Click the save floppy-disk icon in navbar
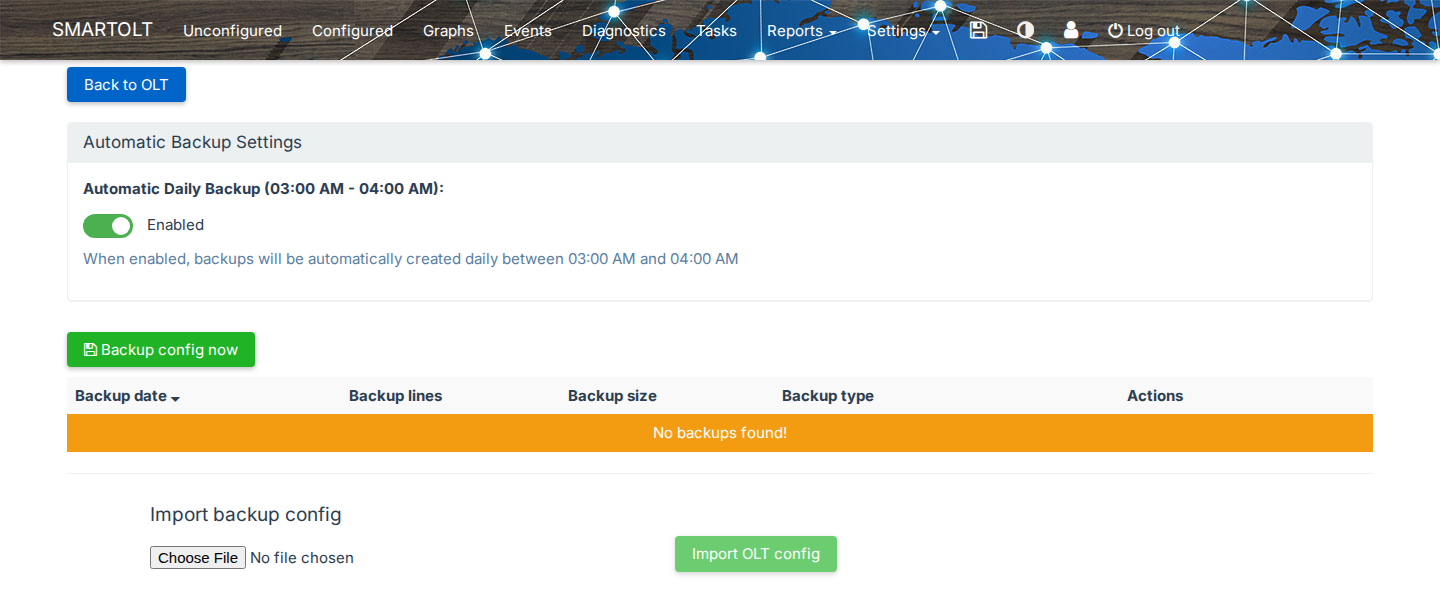 (x=979, y=30)
